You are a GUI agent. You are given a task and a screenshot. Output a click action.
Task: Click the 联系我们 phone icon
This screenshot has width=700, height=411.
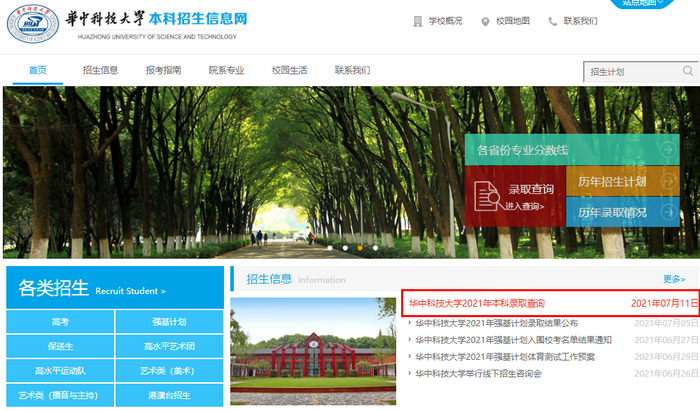pos(553,21)
